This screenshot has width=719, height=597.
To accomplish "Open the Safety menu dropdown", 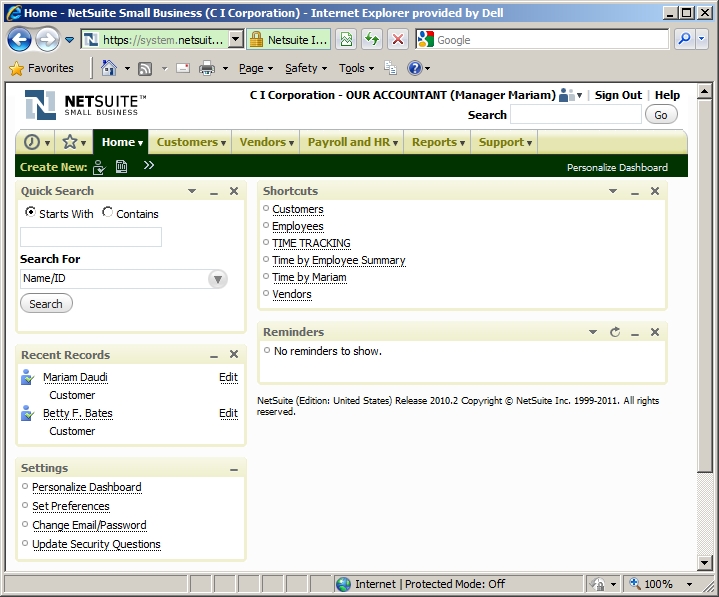I will point(306,68).
